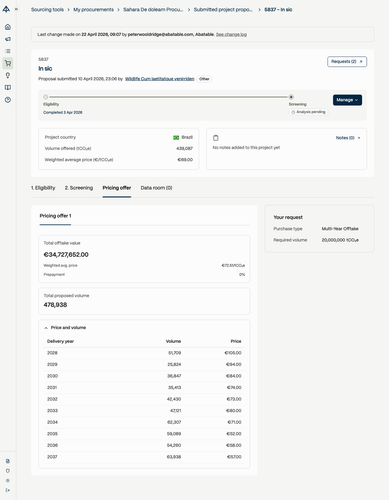Screen dimensions: 389x500
Task: Click the Eligibility step marker on the progress bar
Action: pos(46,97)
